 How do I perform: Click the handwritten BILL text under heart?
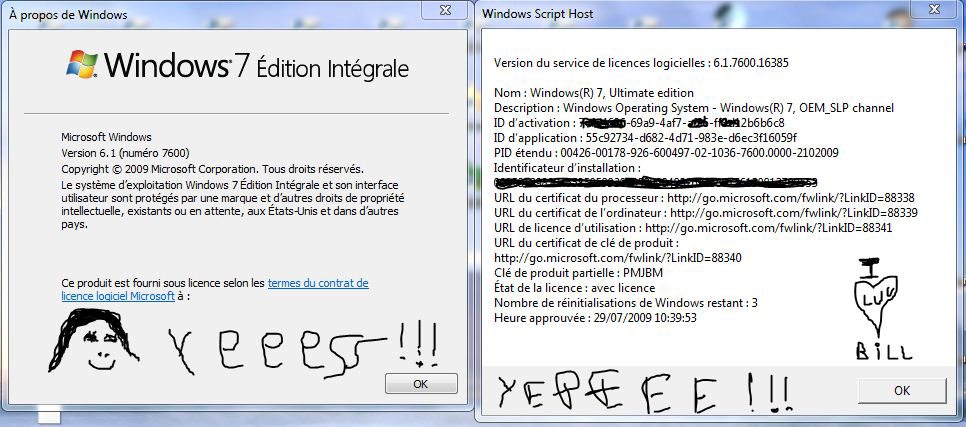[884, 351]
